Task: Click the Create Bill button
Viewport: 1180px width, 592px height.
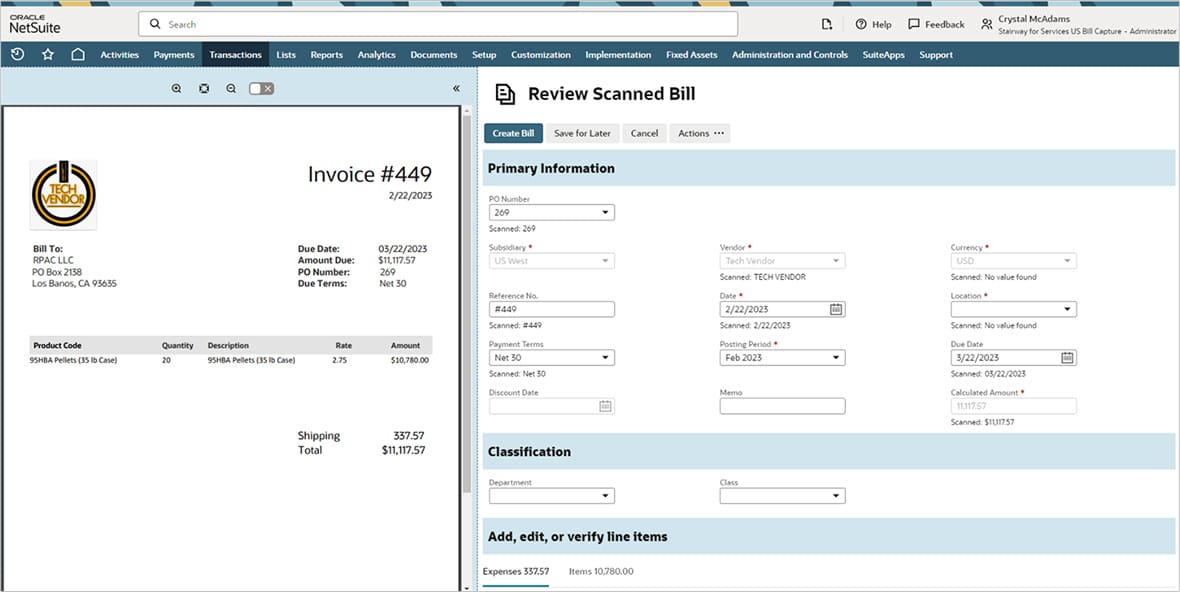Action: click(x=513, y=132)
